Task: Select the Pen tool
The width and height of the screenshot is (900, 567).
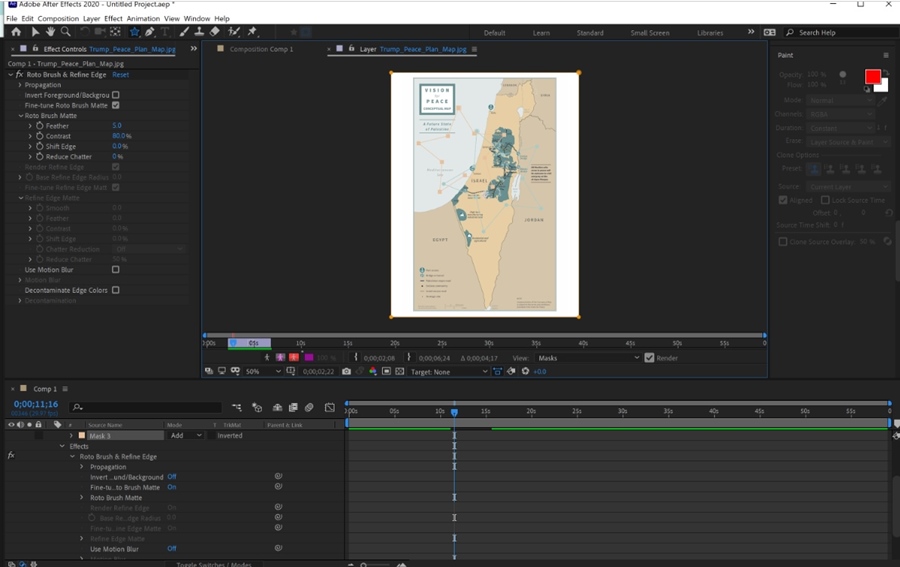Action: (150, 32)
